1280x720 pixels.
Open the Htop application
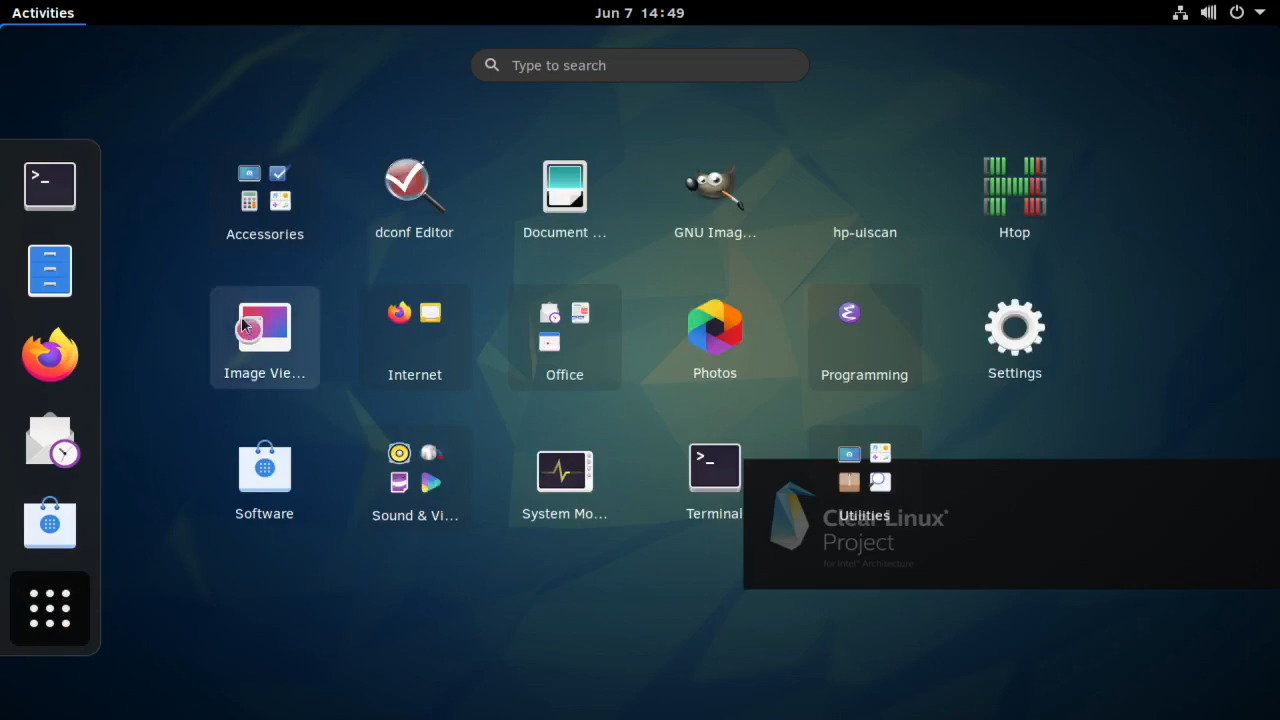[x=1014, y=200]
